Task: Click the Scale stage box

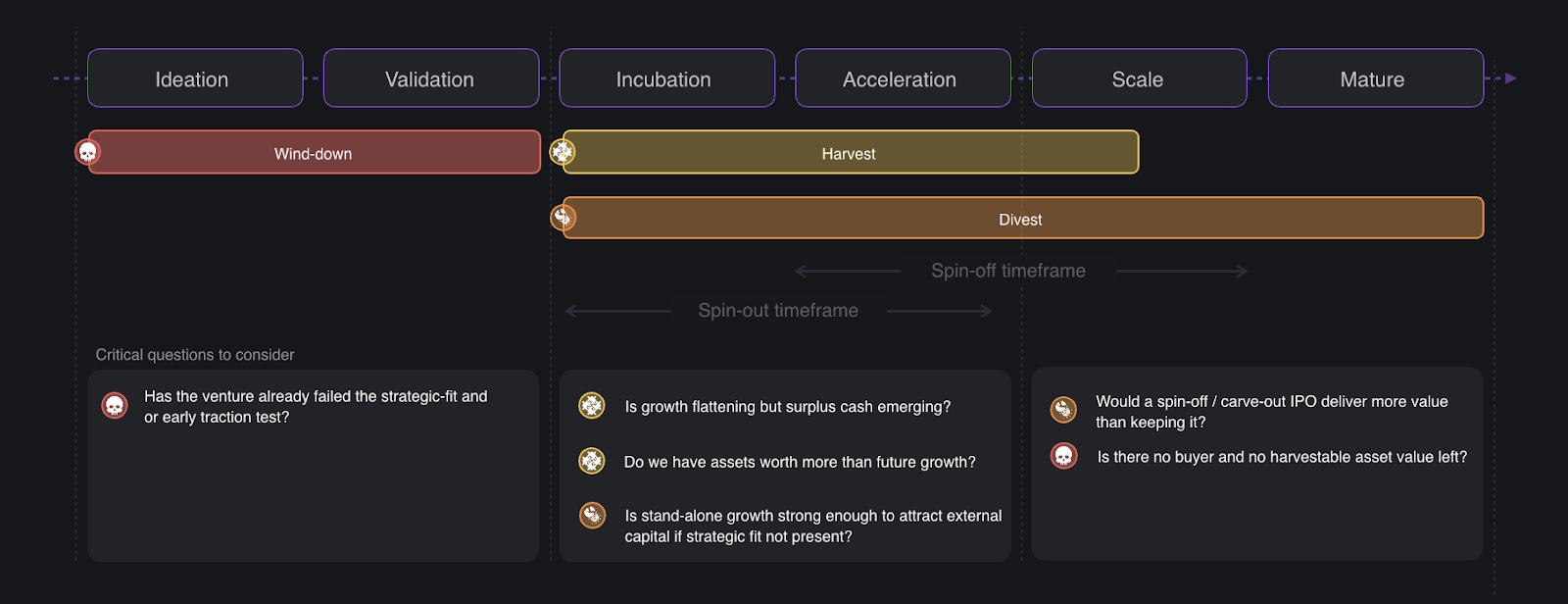Action: pos(1139,78)
